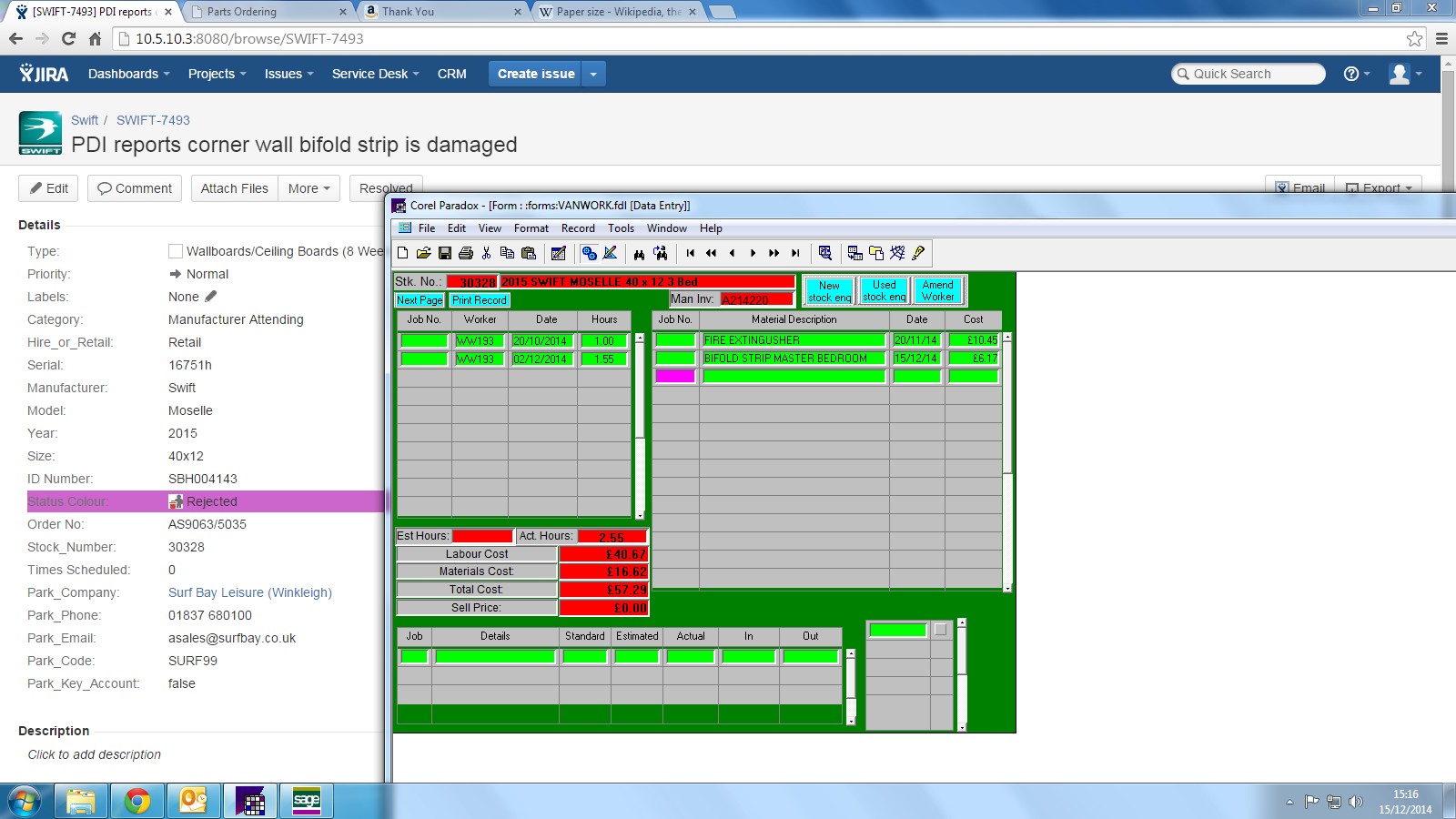
Task: Open the Surf Bay Leisure (Winkleigh) link
Action: click(250, 592)
